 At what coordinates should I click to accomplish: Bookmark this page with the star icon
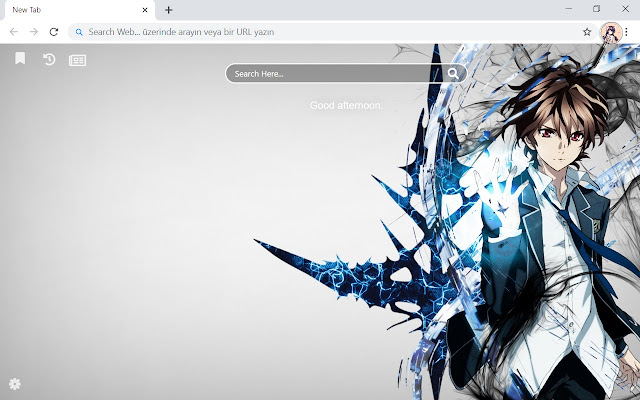pos(587,32)
